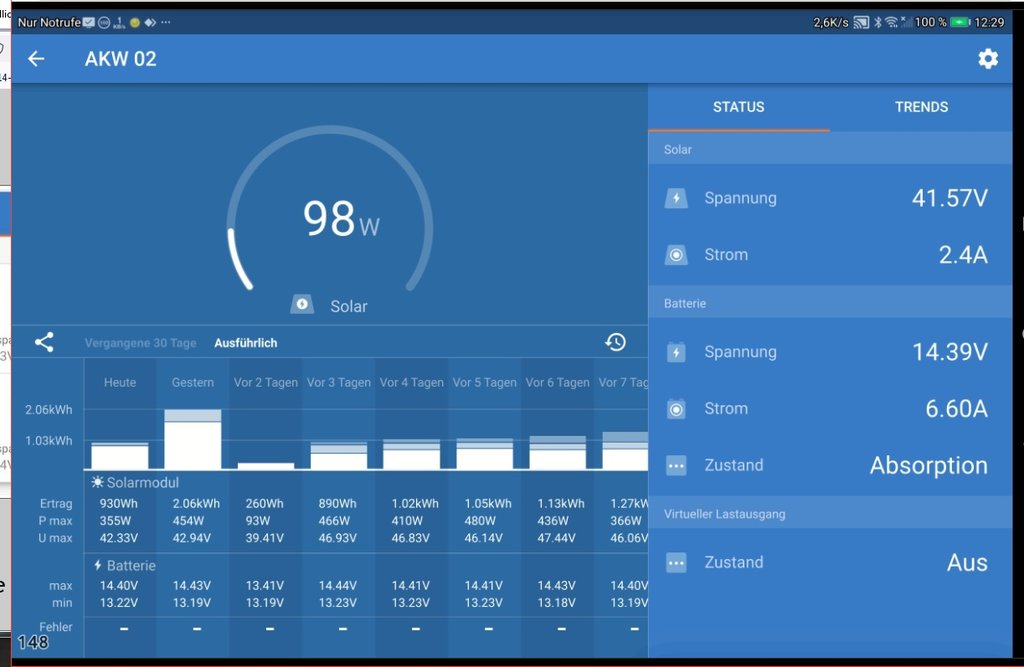Open the history clock icon
Image resolution: width=1024 pixels, height=667 pixels.
pyautogui.click(x=615, y=342)
